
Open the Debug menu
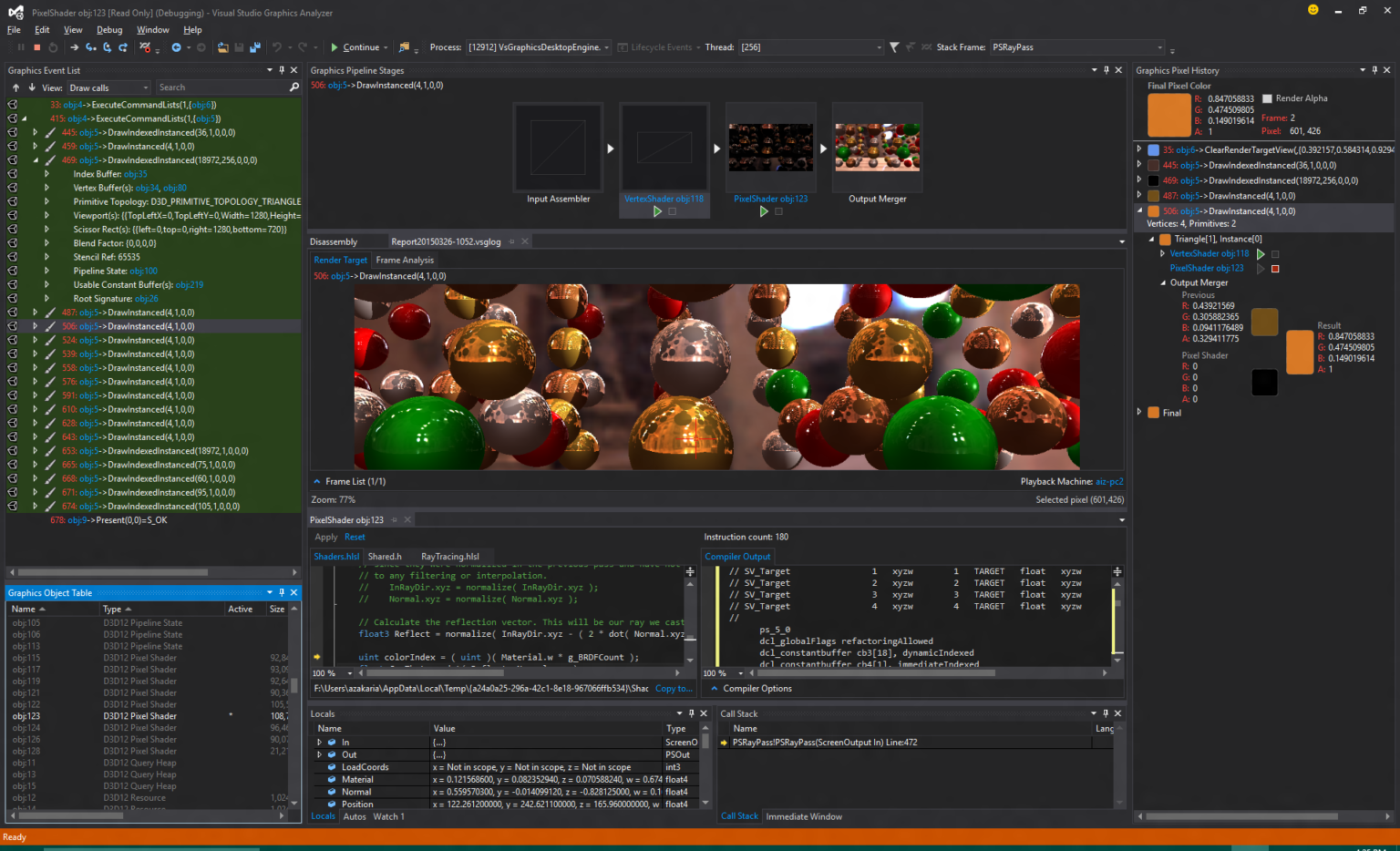pyautogui.click(x=109, y=29)
